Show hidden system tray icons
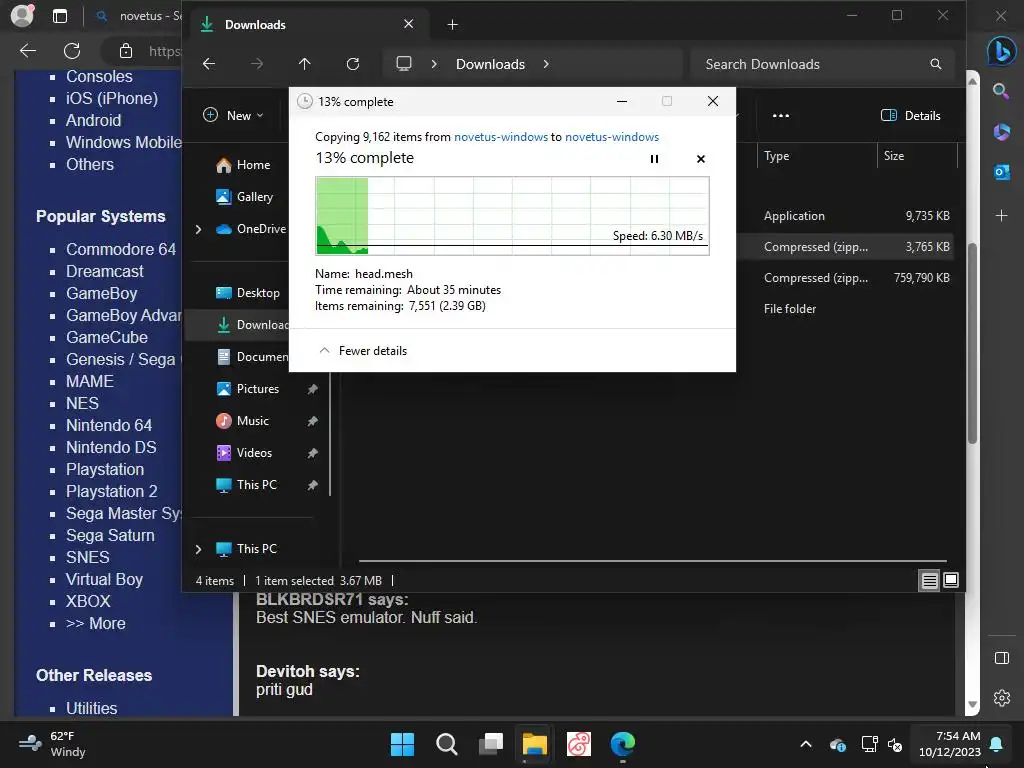 806,744
